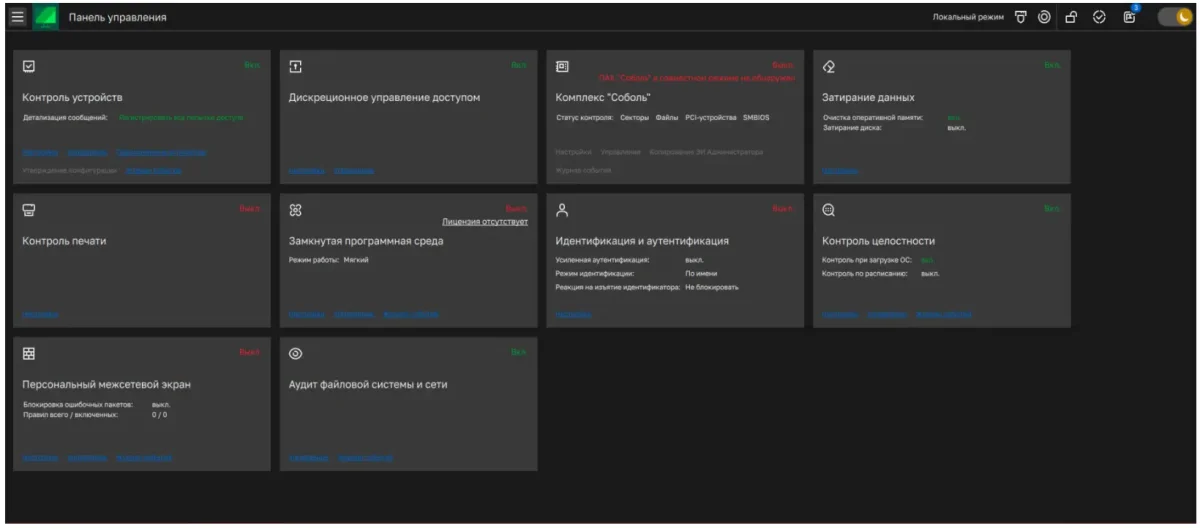Open Настройки link in Персональный межсетевой экран
Image resolution: width=1200 pixels, height=529 pixels.
click(40, 457)
